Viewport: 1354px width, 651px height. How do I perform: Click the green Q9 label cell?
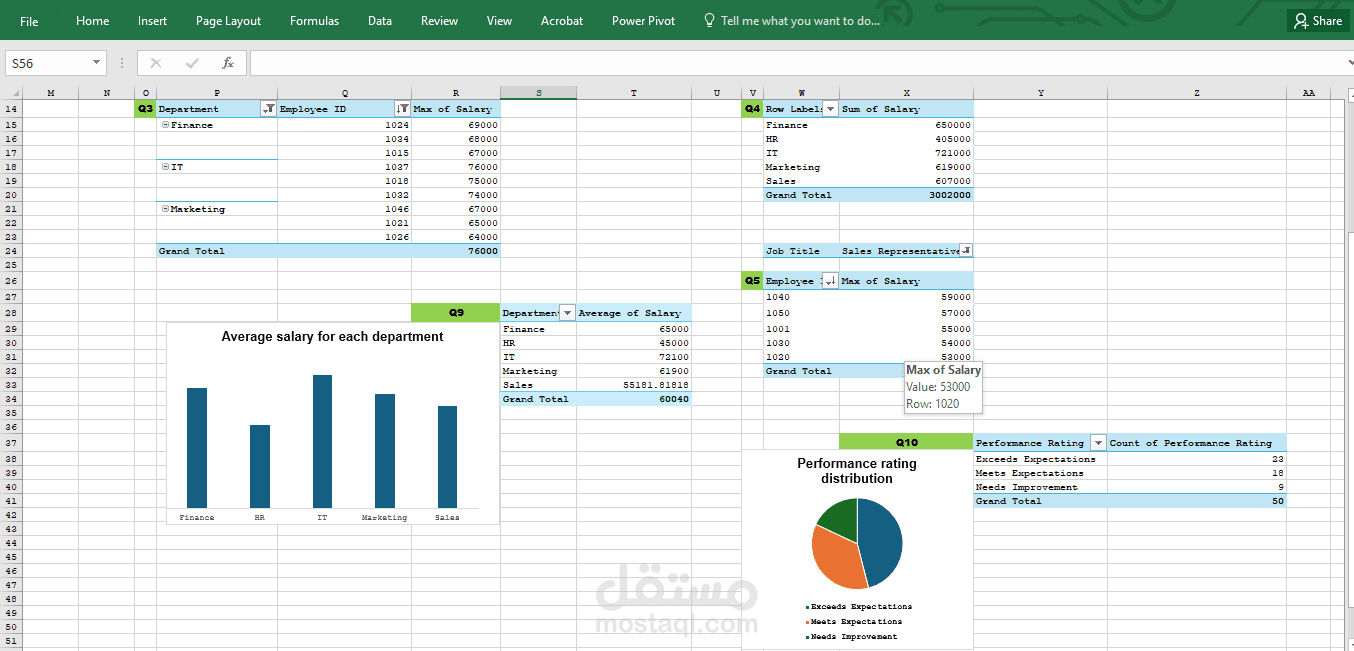pyautogui.click(x=456, y=313)
